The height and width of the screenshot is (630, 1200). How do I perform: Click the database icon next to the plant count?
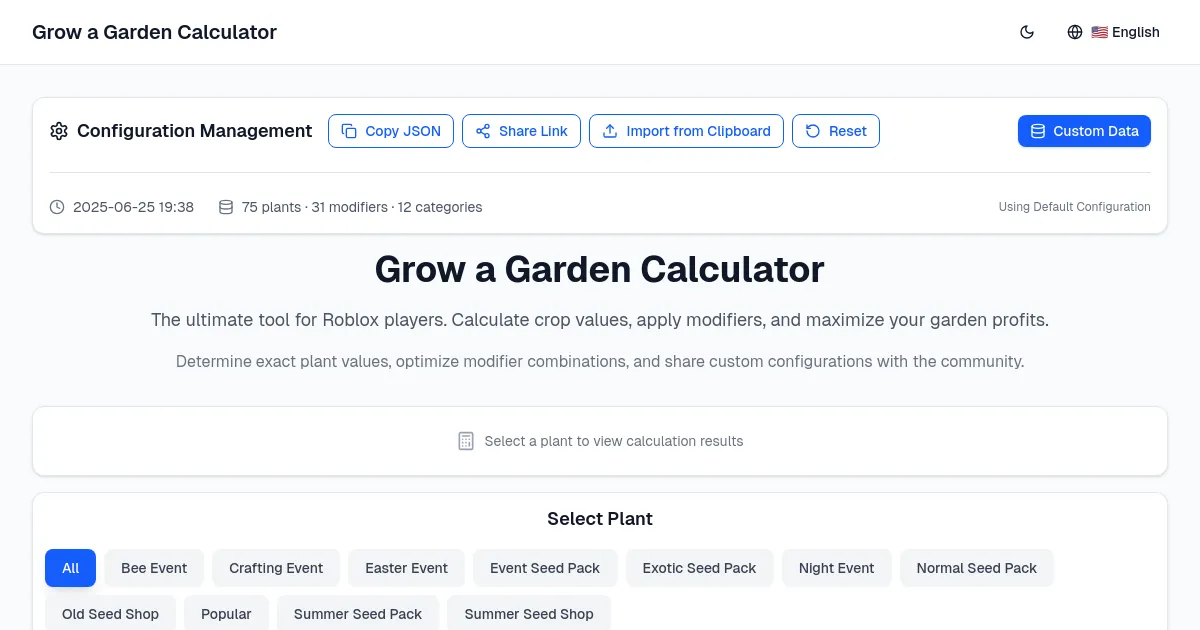point(225,207)
